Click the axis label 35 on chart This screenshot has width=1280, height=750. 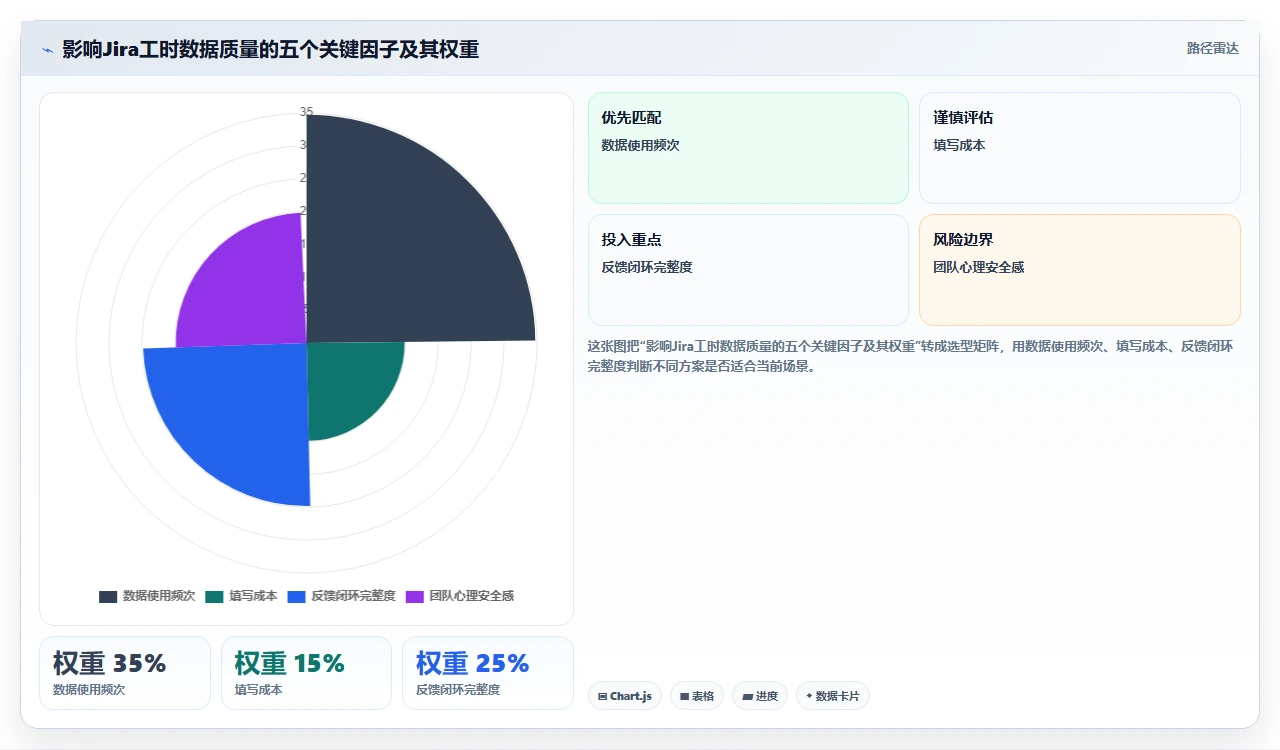[306, 112]
